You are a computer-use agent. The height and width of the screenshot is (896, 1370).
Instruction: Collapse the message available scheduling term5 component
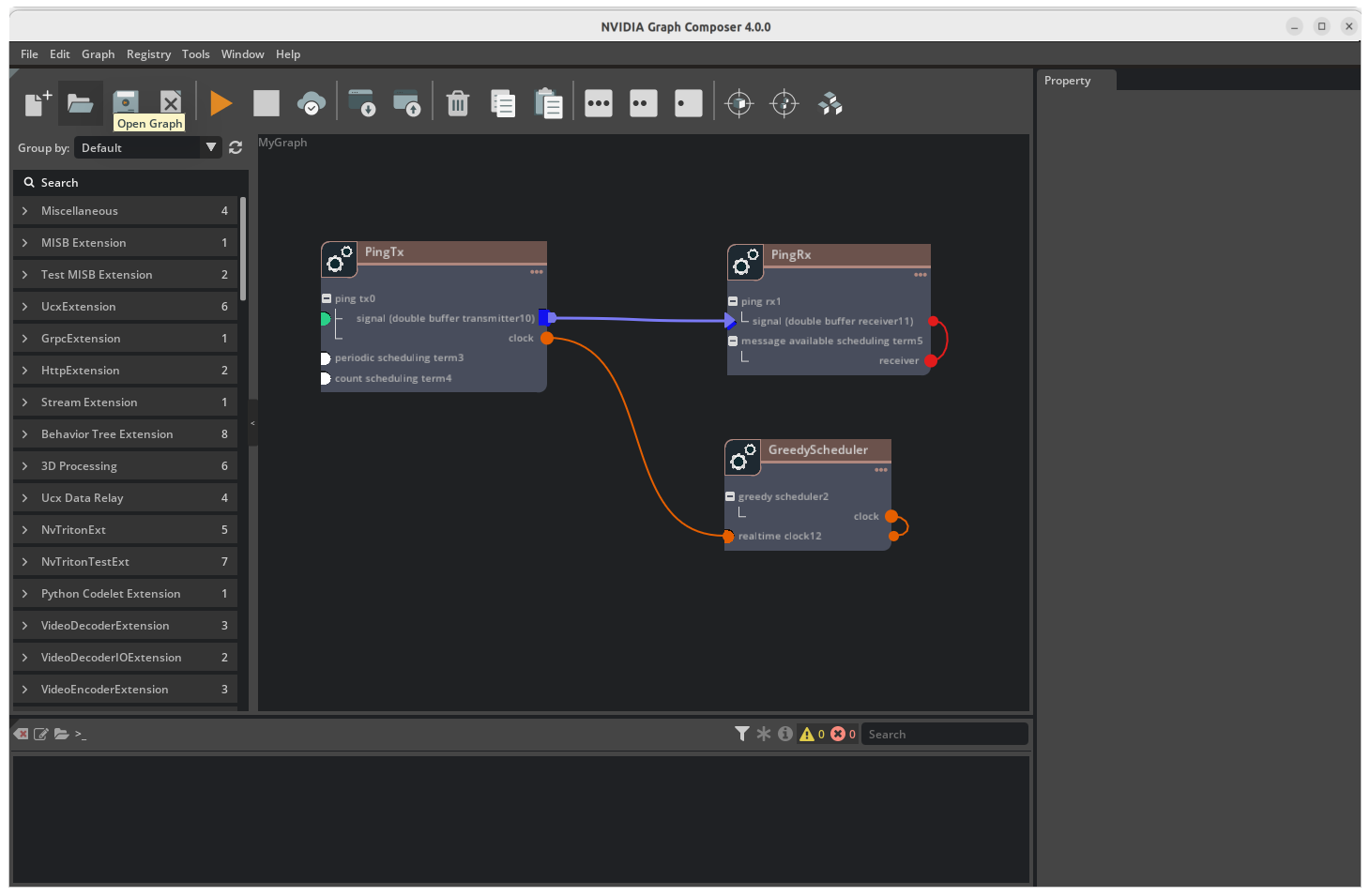point(733,341)
